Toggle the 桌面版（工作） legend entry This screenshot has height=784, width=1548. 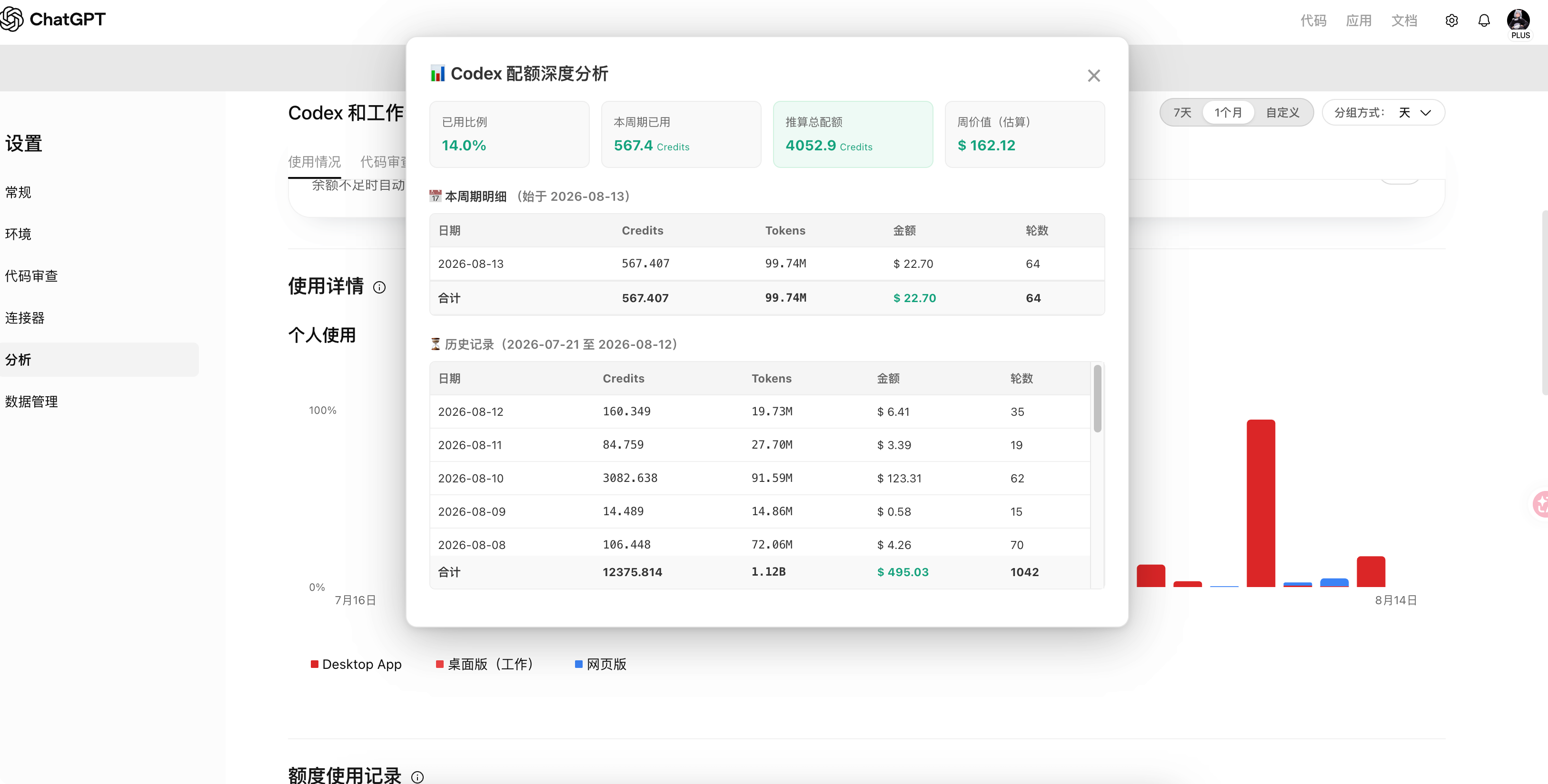coord(485,664)
